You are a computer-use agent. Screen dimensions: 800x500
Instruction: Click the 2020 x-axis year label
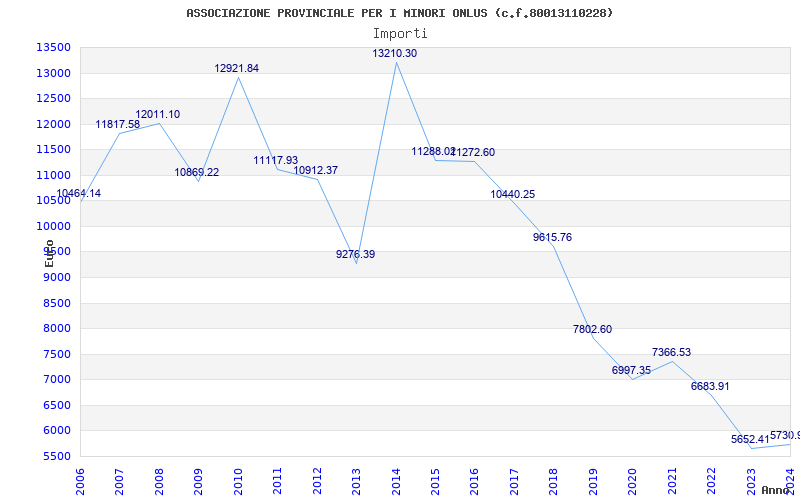(x=633, y=481)
